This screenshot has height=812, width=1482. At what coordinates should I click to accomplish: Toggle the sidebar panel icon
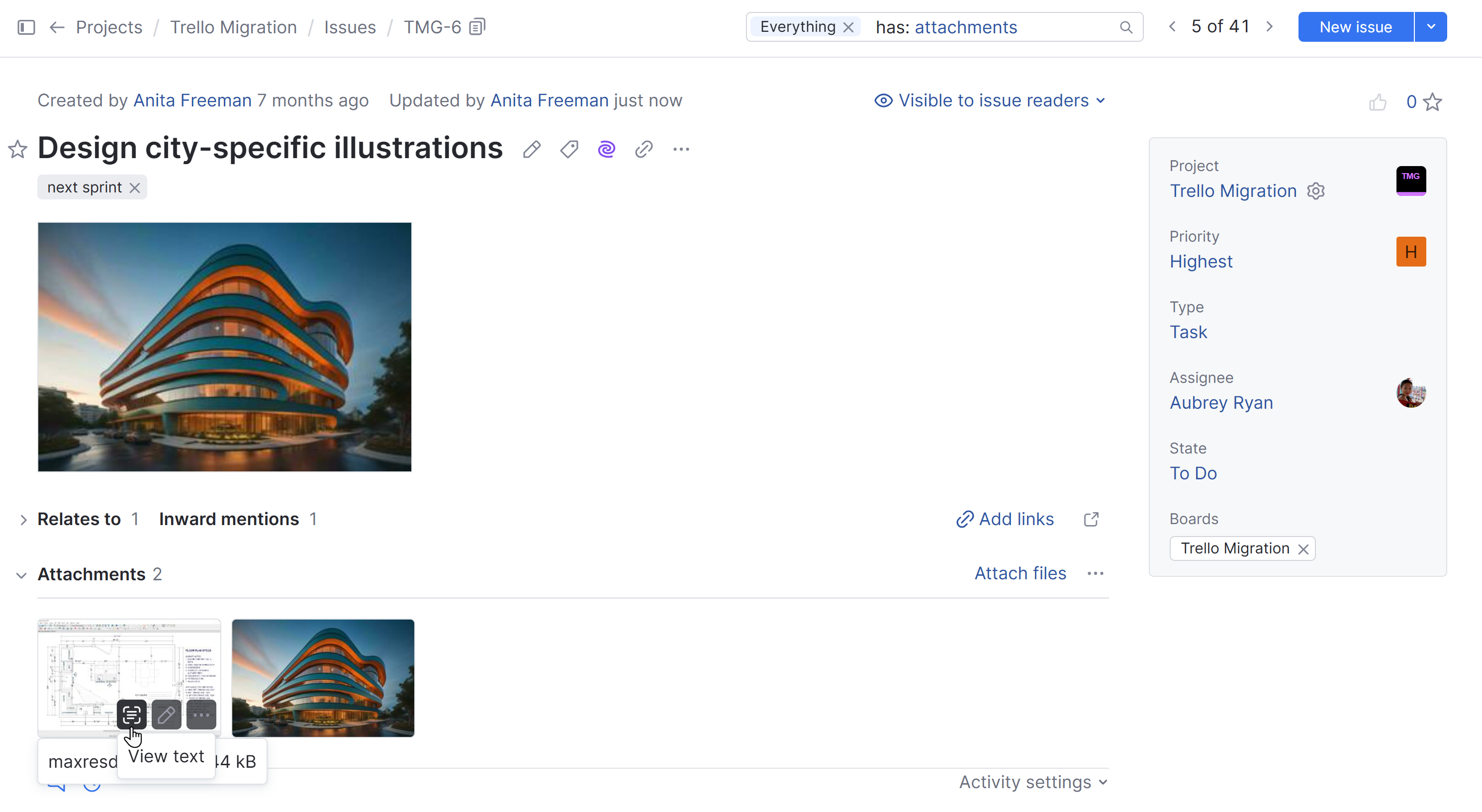tap(26, 27)
